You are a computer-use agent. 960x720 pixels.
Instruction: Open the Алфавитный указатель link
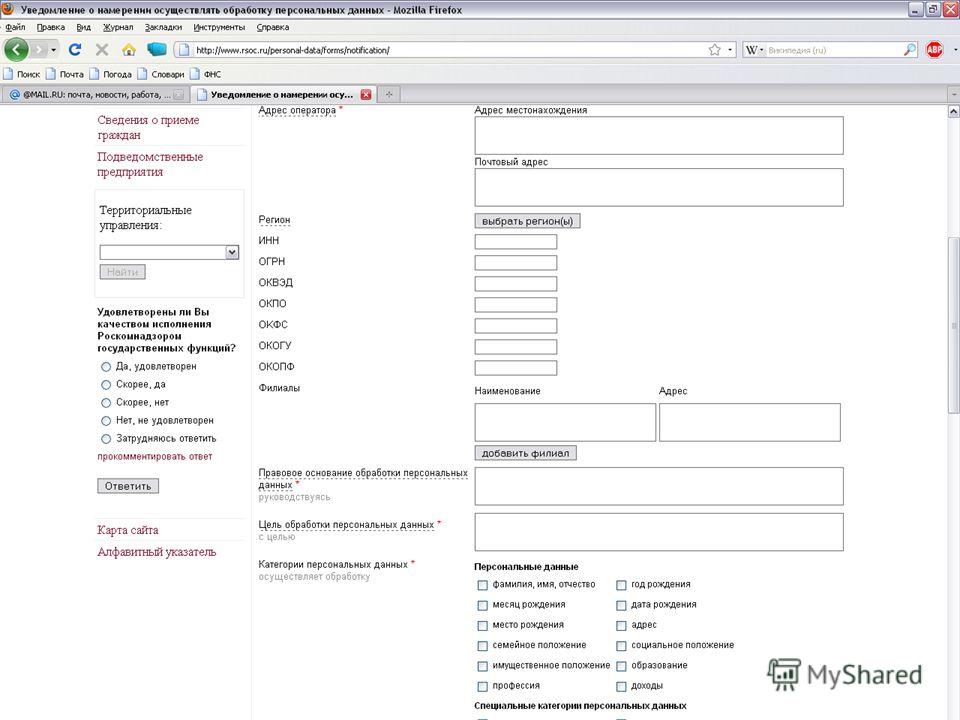[157, 552]
